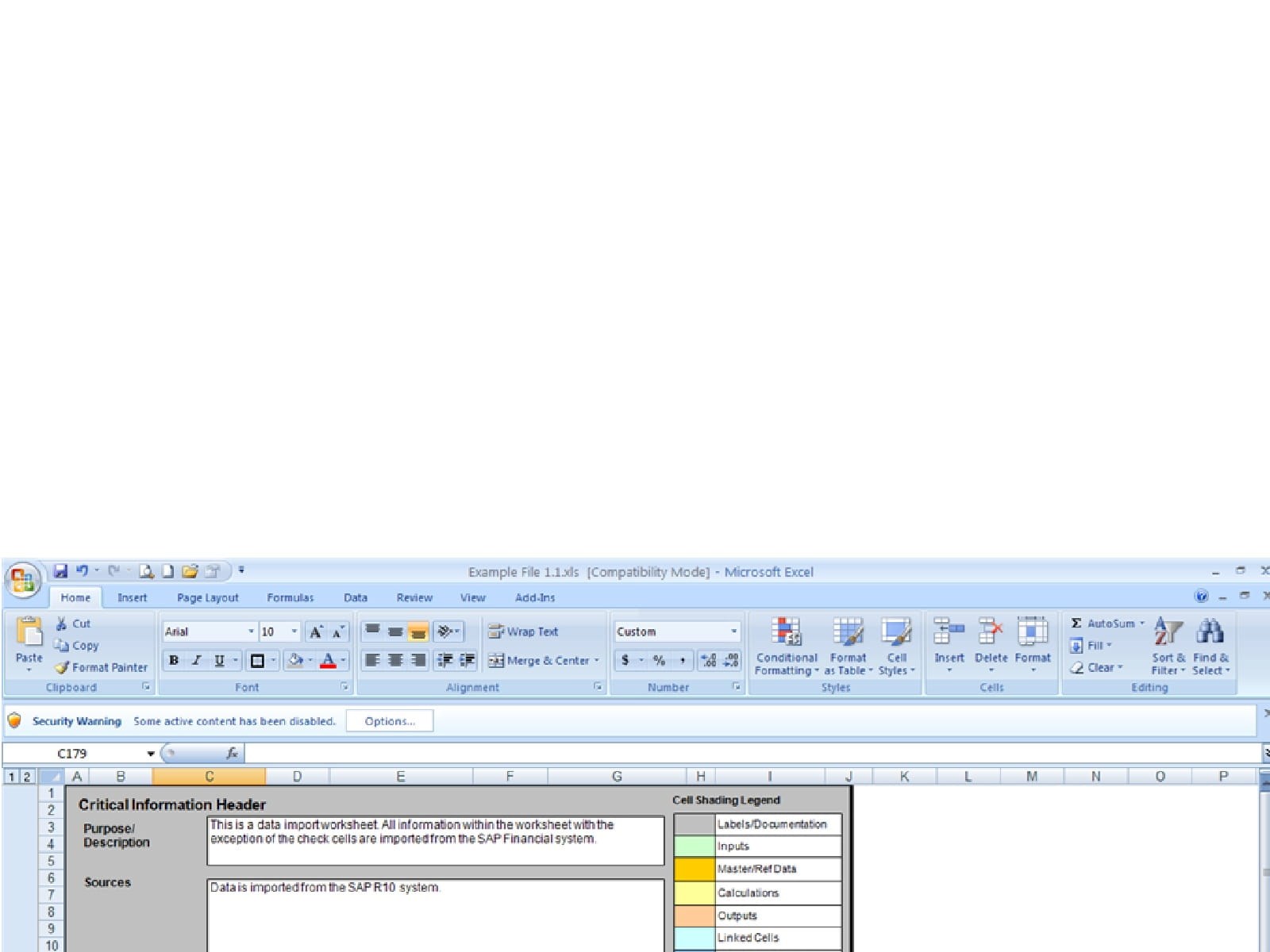1270x952 pixels.
Task: Click the Format Painter brush
Action: [x=63, y=667]
